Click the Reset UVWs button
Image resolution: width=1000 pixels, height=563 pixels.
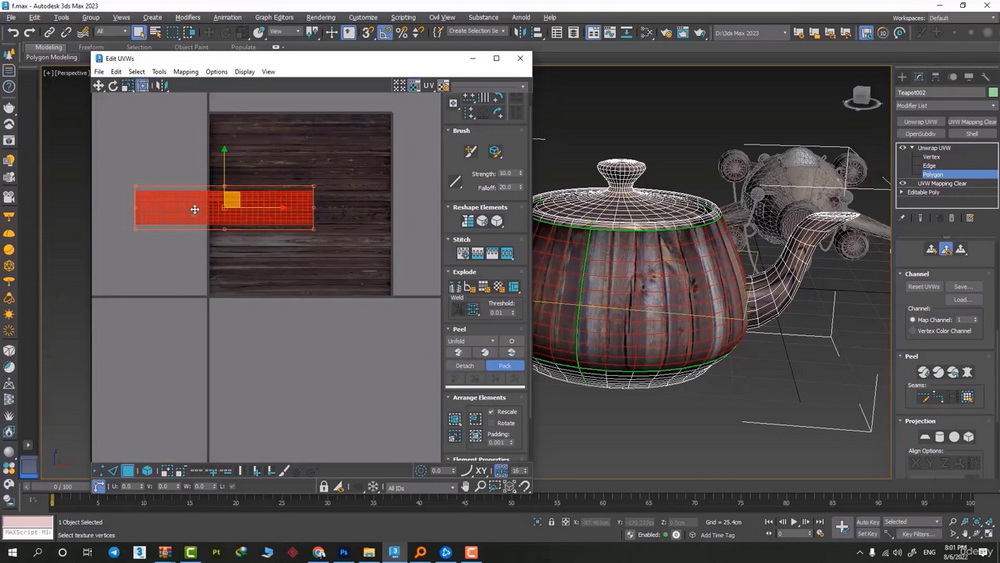click(x=923, y=287)
